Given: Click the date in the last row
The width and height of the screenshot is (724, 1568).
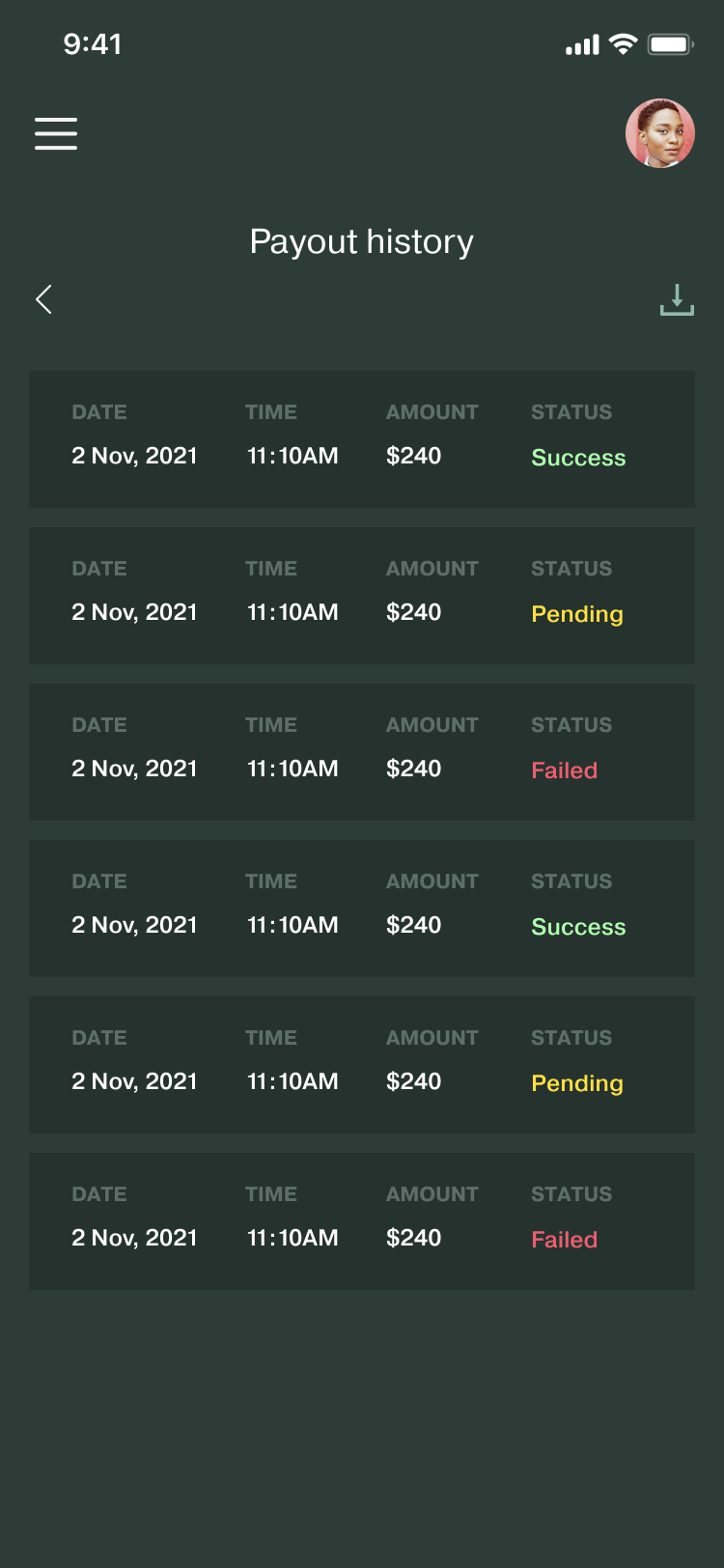Looking at the screenshot, I should click(134, 1238).
